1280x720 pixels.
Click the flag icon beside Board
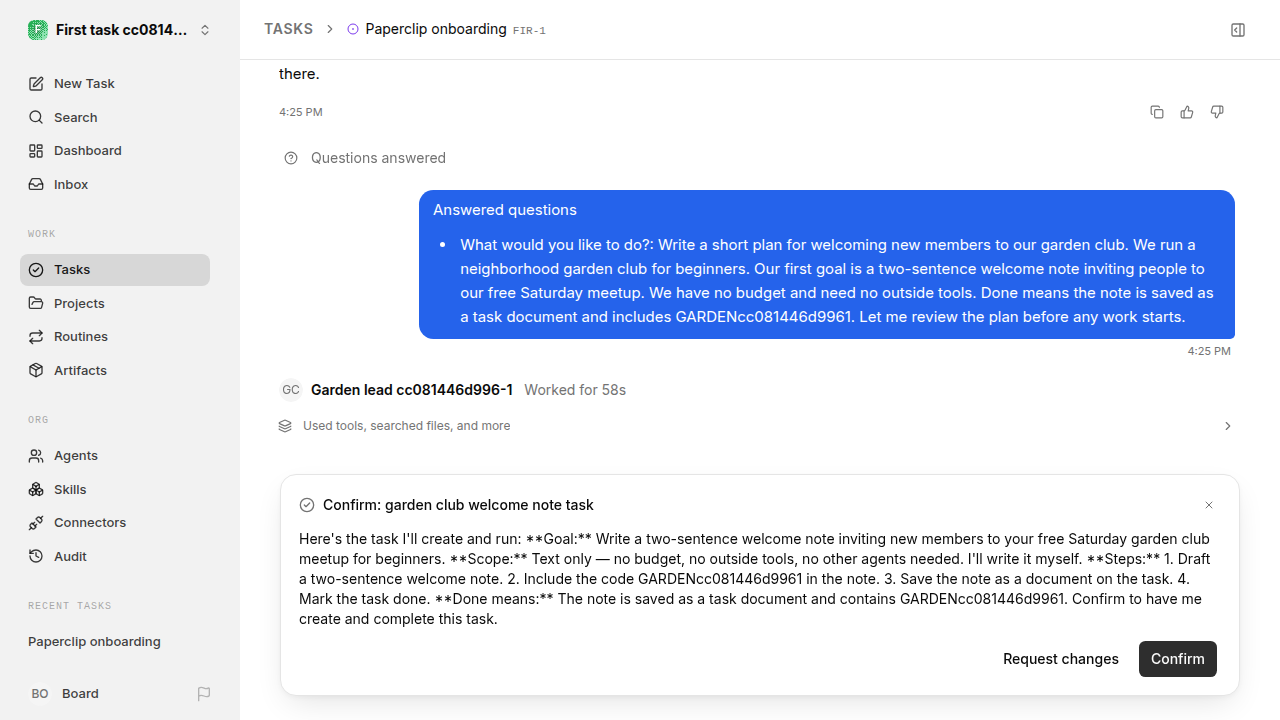204,693
